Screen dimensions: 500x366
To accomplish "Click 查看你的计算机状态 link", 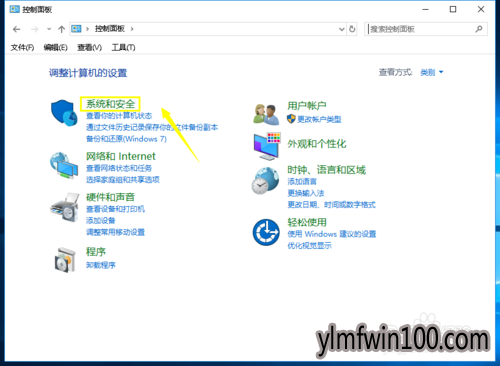I will pos(119,116).
